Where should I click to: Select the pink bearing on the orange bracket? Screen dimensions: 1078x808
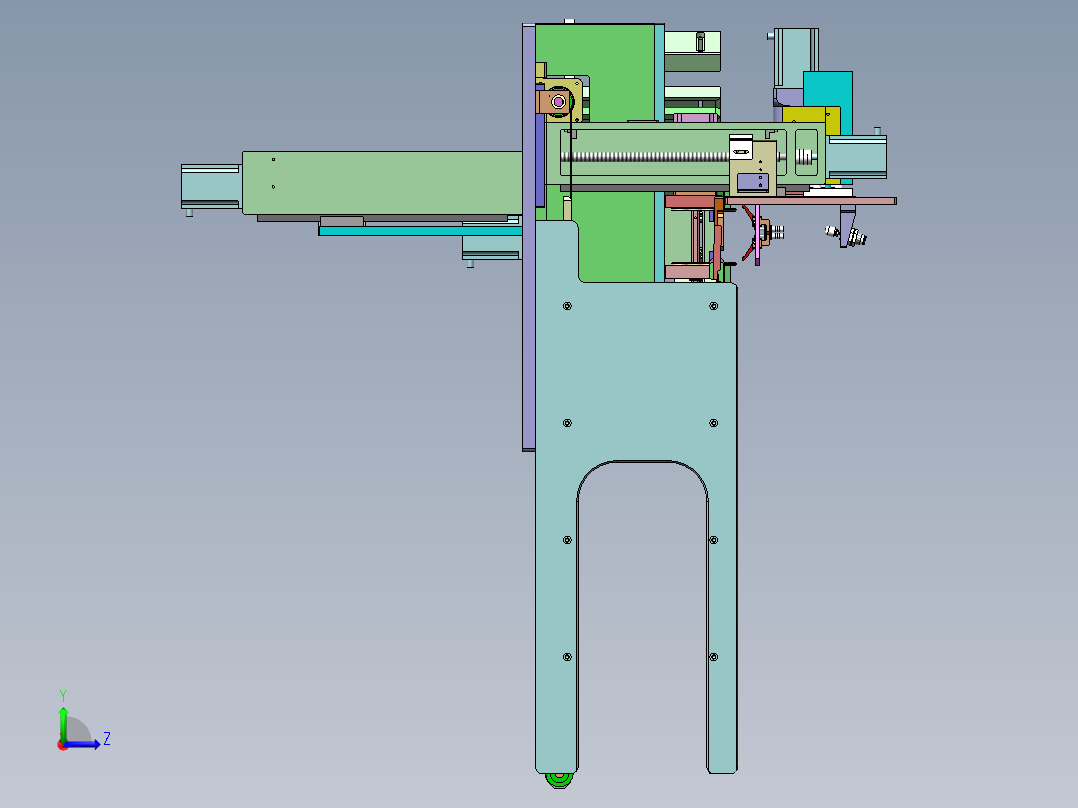coord(558,102)
